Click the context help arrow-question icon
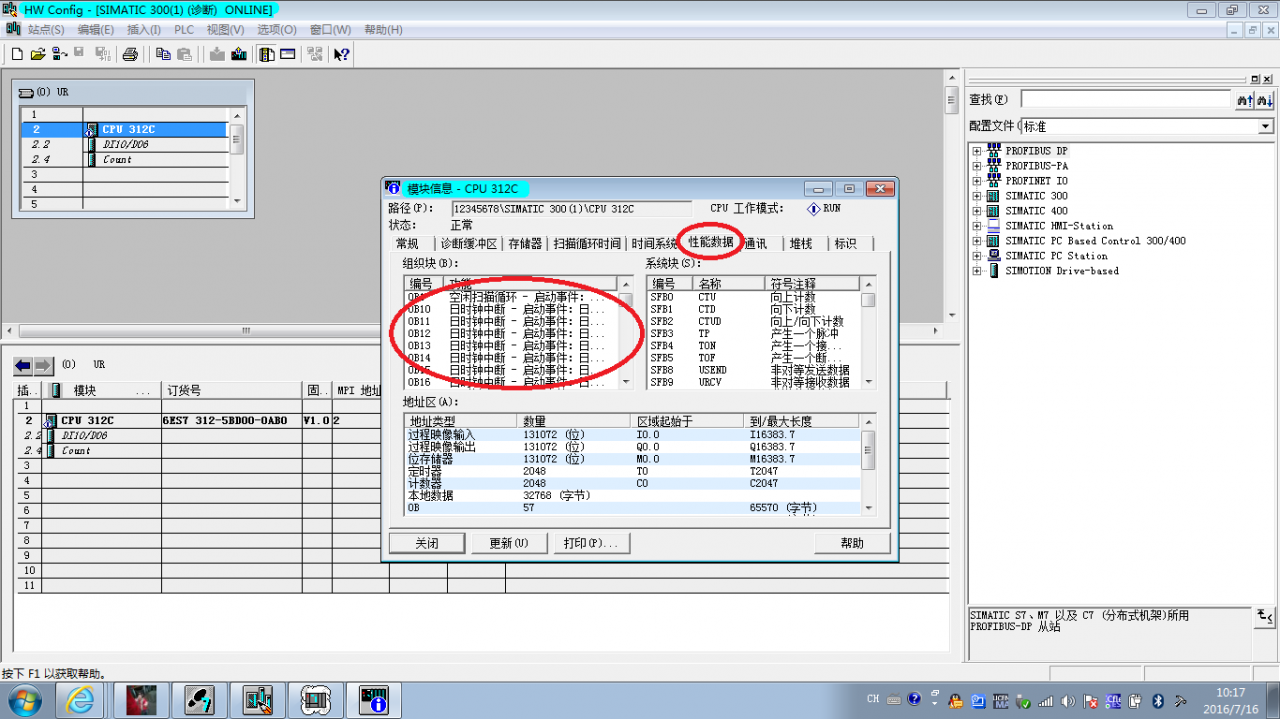Image resolution: width=1280 pixels, height=719 pixels. (342, 54)
